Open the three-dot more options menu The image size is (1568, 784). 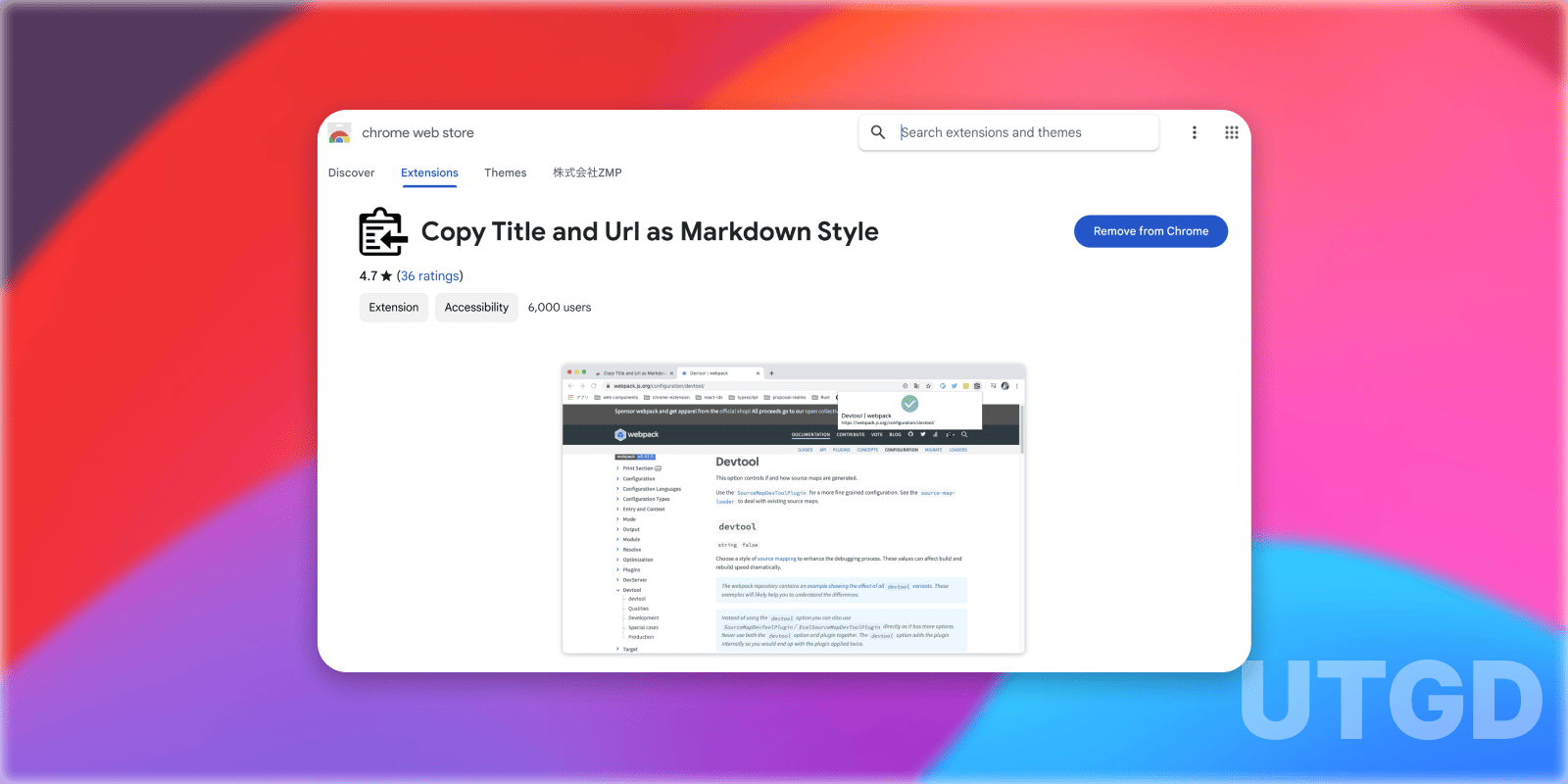(x=1194, y=132)
